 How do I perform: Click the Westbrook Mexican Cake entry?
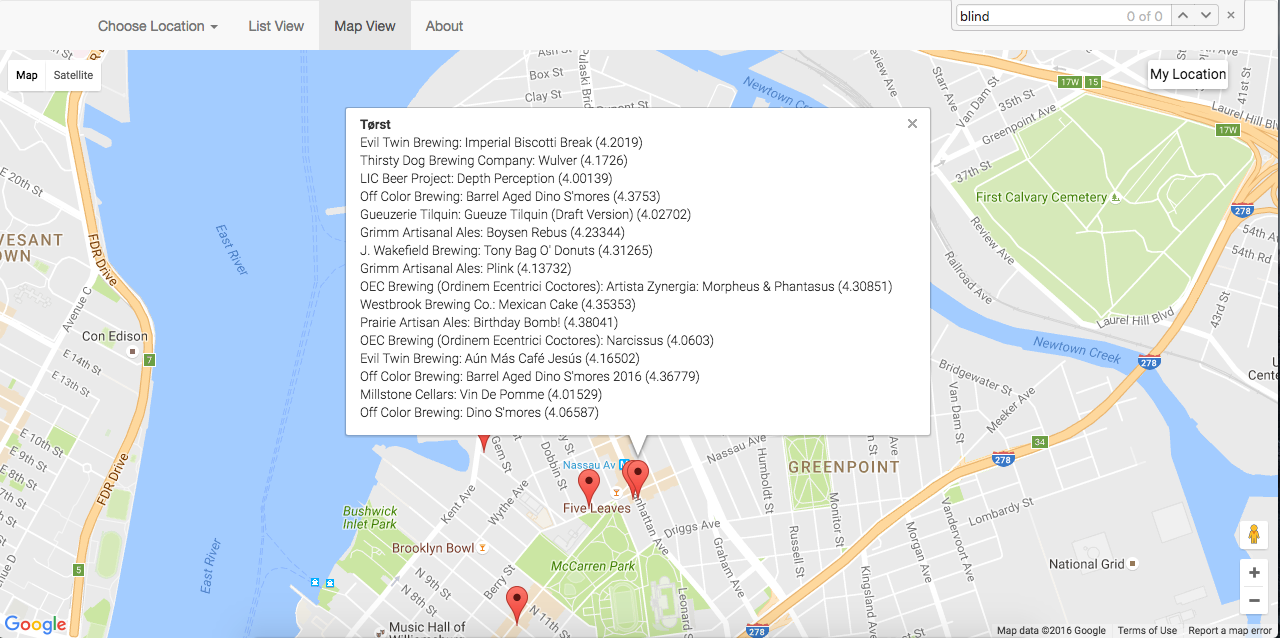coord(498,304)
